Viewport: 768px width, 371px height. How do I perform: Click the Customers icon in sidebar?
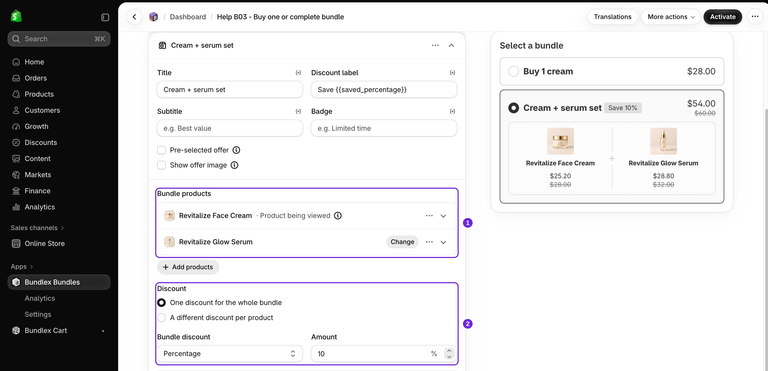(16, 111)
